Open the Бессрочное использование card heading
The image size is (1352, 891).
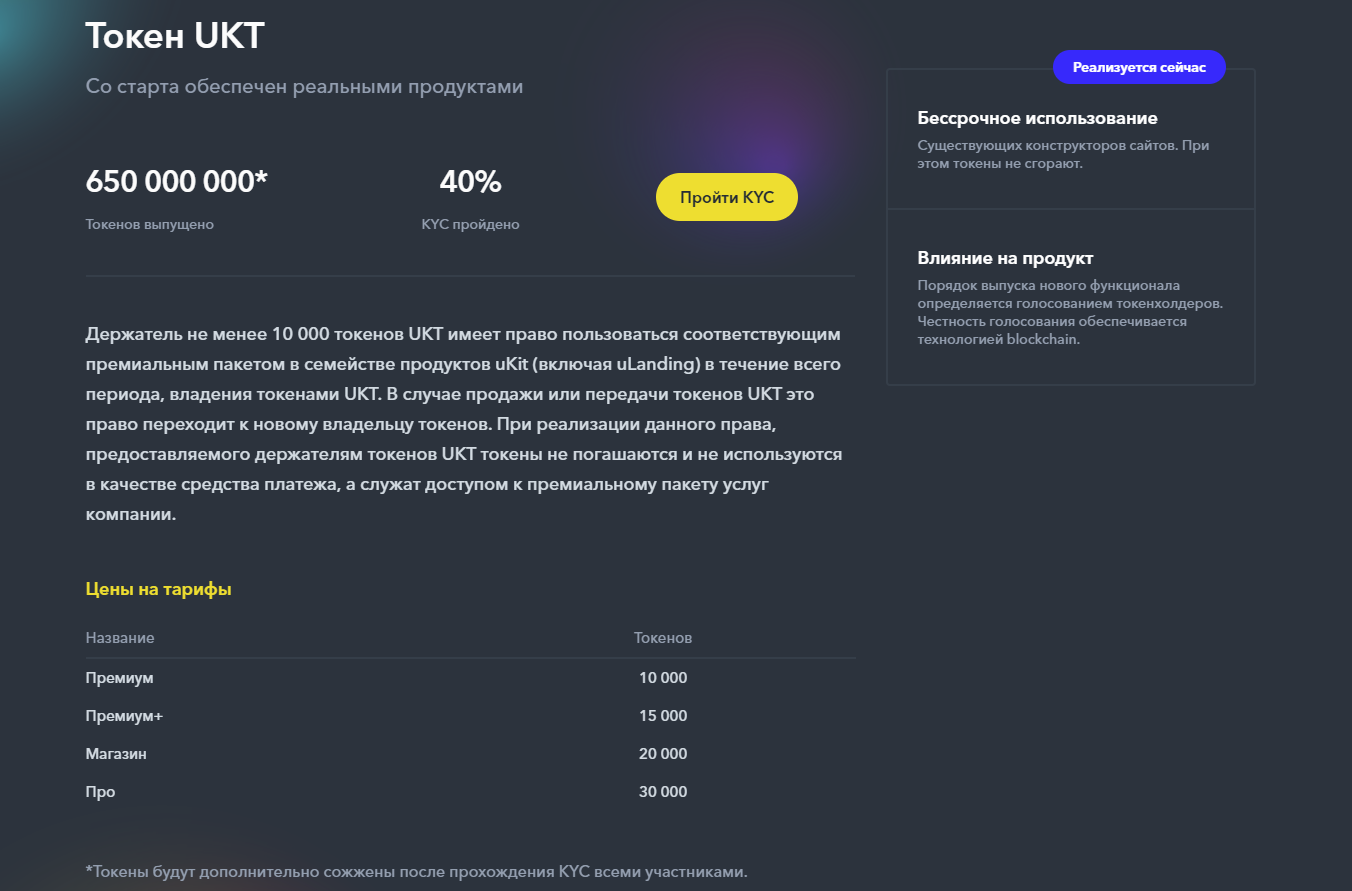pyautogui.click(x=1037, y=118)
